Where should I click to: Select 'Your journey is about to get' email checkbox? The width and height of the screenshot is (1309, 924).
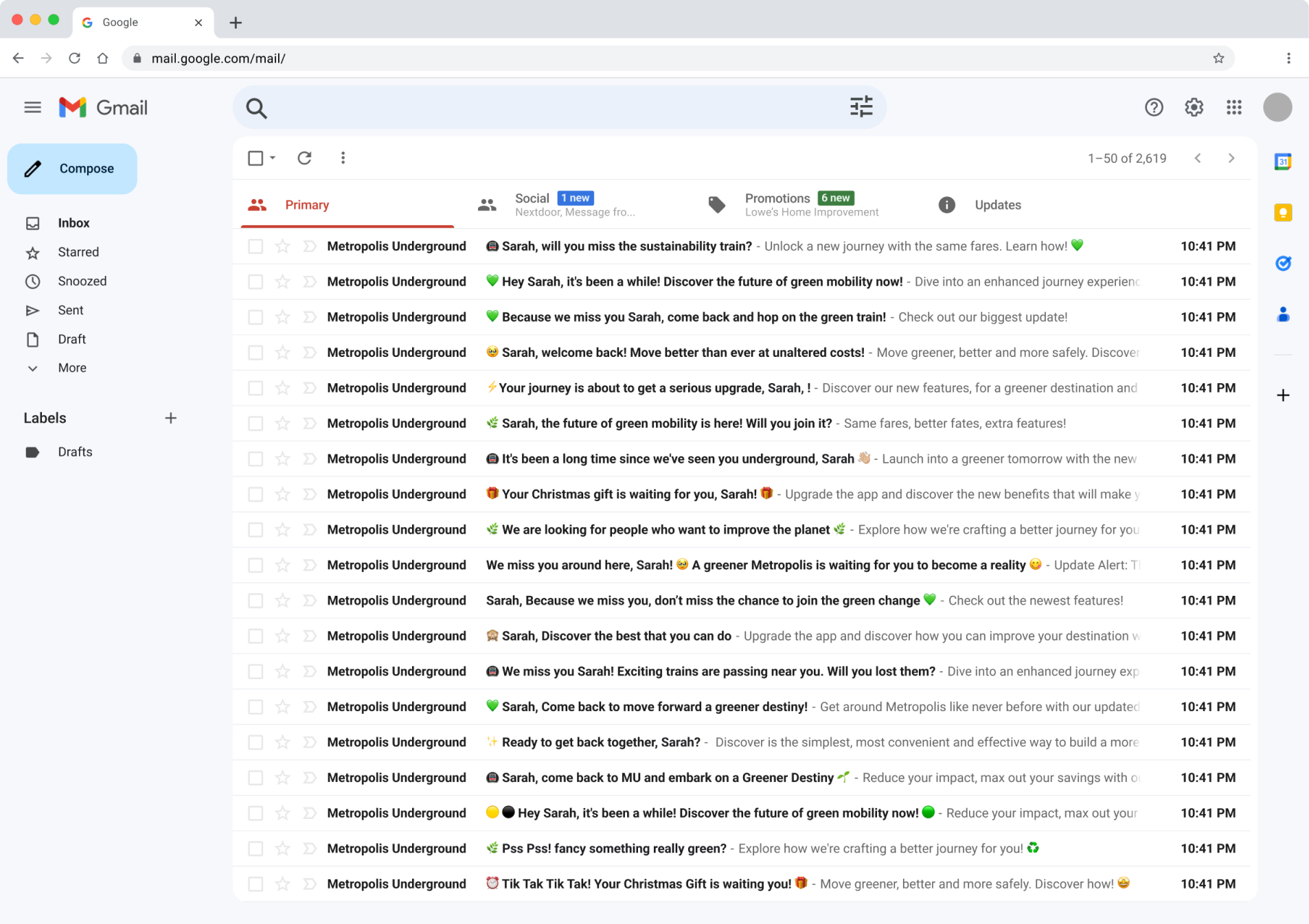coord(255,388)
